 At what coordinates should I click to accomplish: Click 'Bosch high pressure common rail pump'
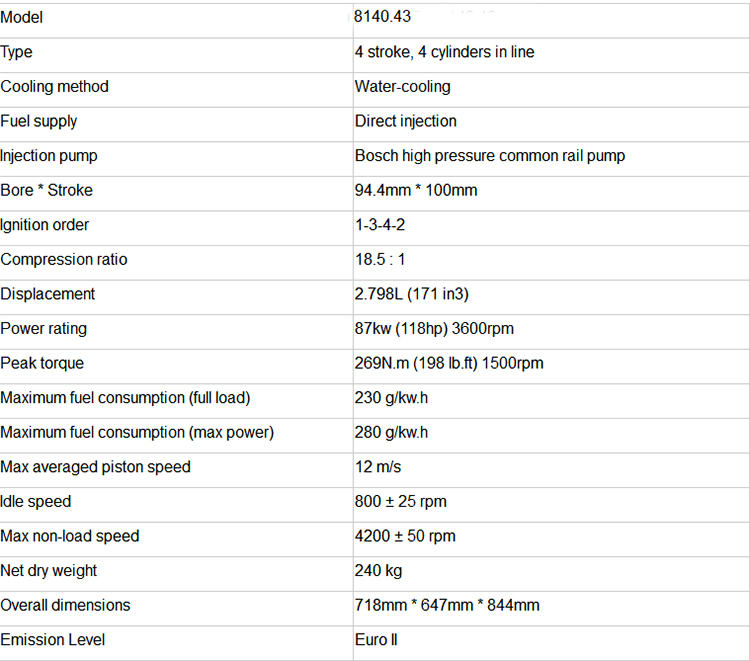point(489,156)
